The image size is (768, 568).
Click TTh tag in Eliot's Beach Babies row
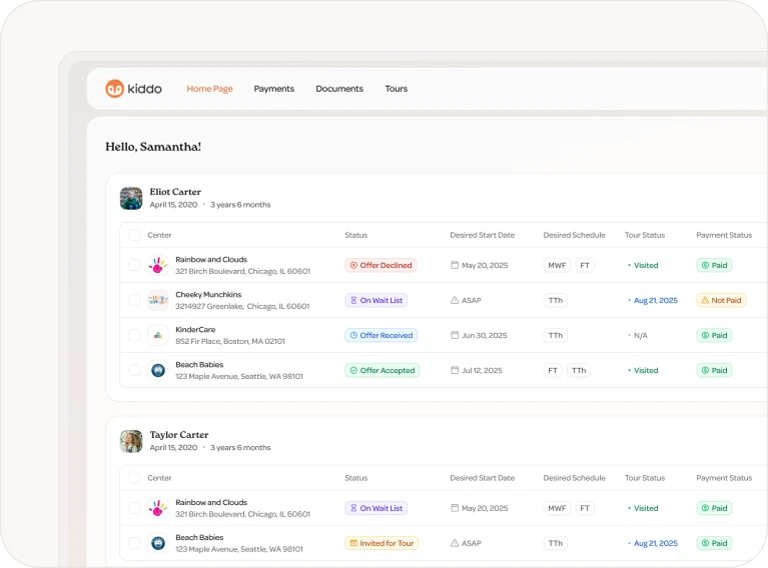click(x=579, y=370)
